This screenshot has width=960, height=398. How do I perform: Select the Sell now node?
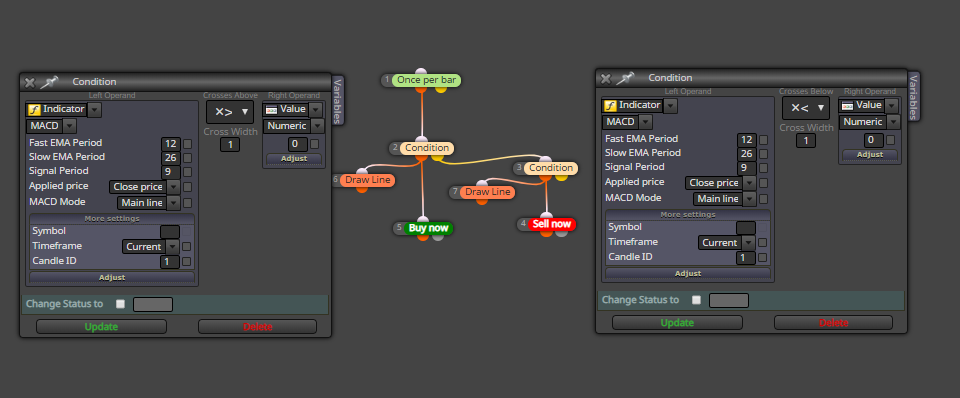(x=552, y=224)
